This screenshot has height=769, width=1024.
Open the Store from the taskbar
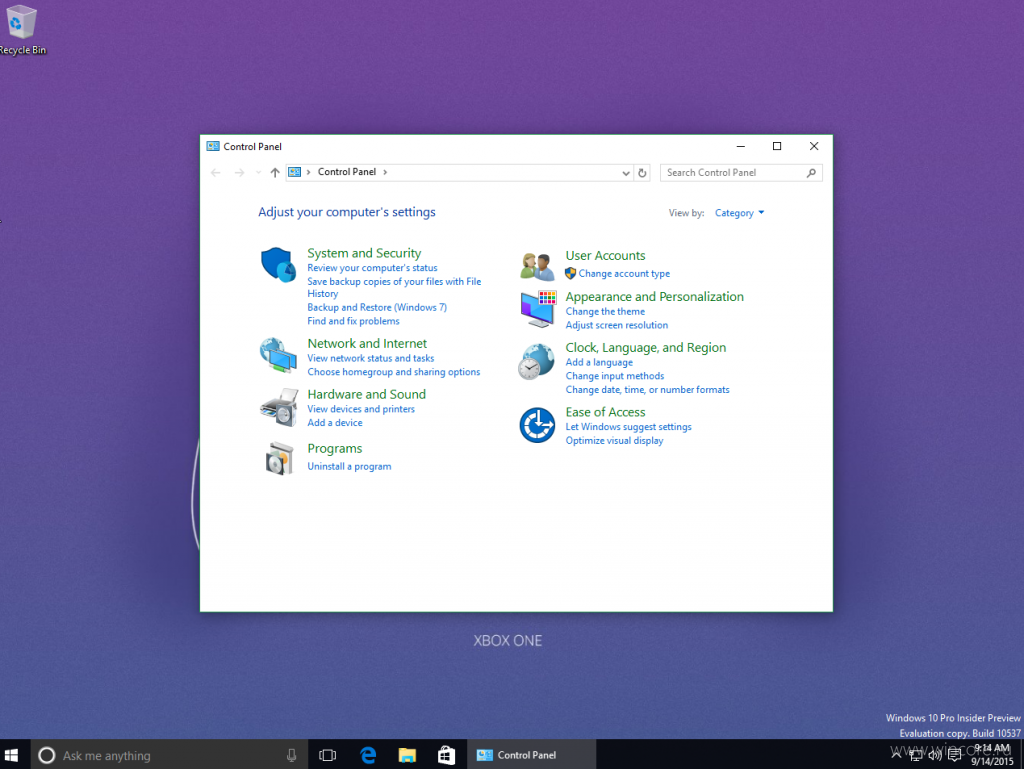pyautogui.click(x=447, y=755)
